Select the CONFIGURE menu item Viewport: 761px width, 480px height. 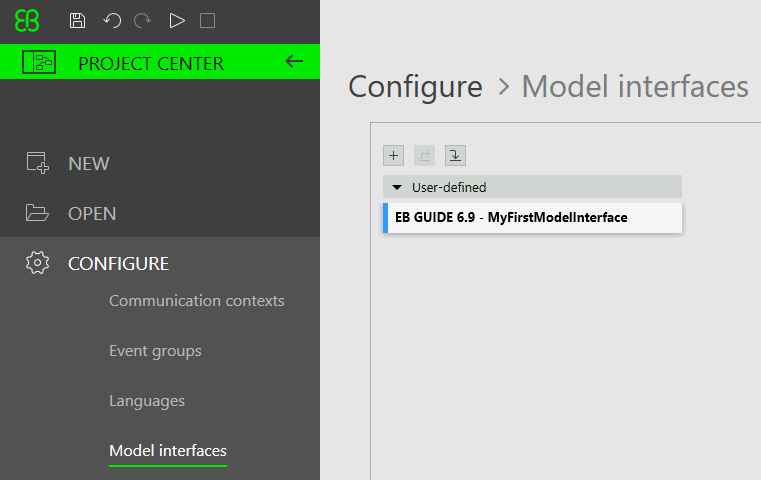click(118, 264)
